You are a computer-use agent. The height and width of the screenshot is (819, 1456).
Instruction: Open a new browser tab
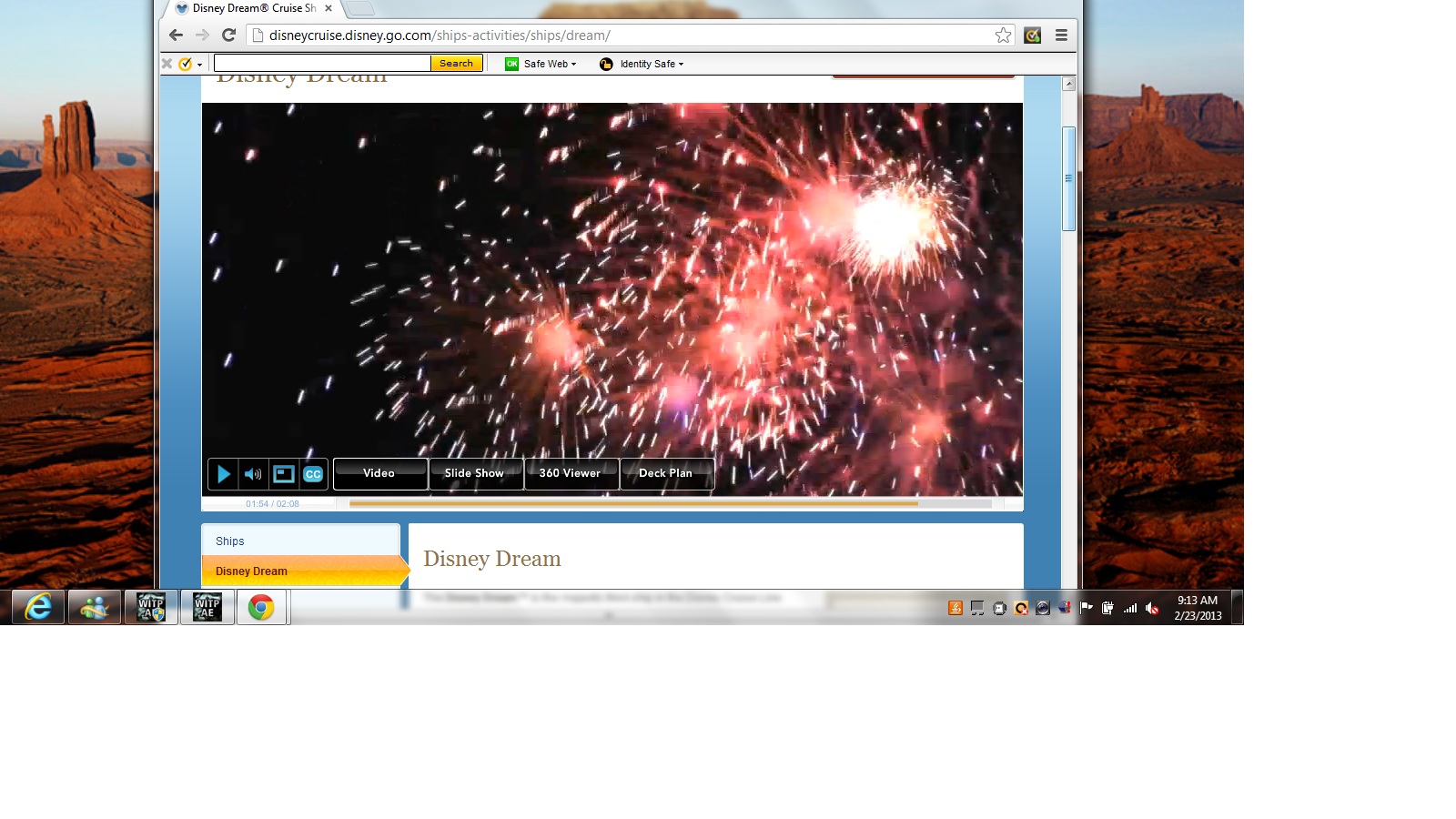point(360,8)
